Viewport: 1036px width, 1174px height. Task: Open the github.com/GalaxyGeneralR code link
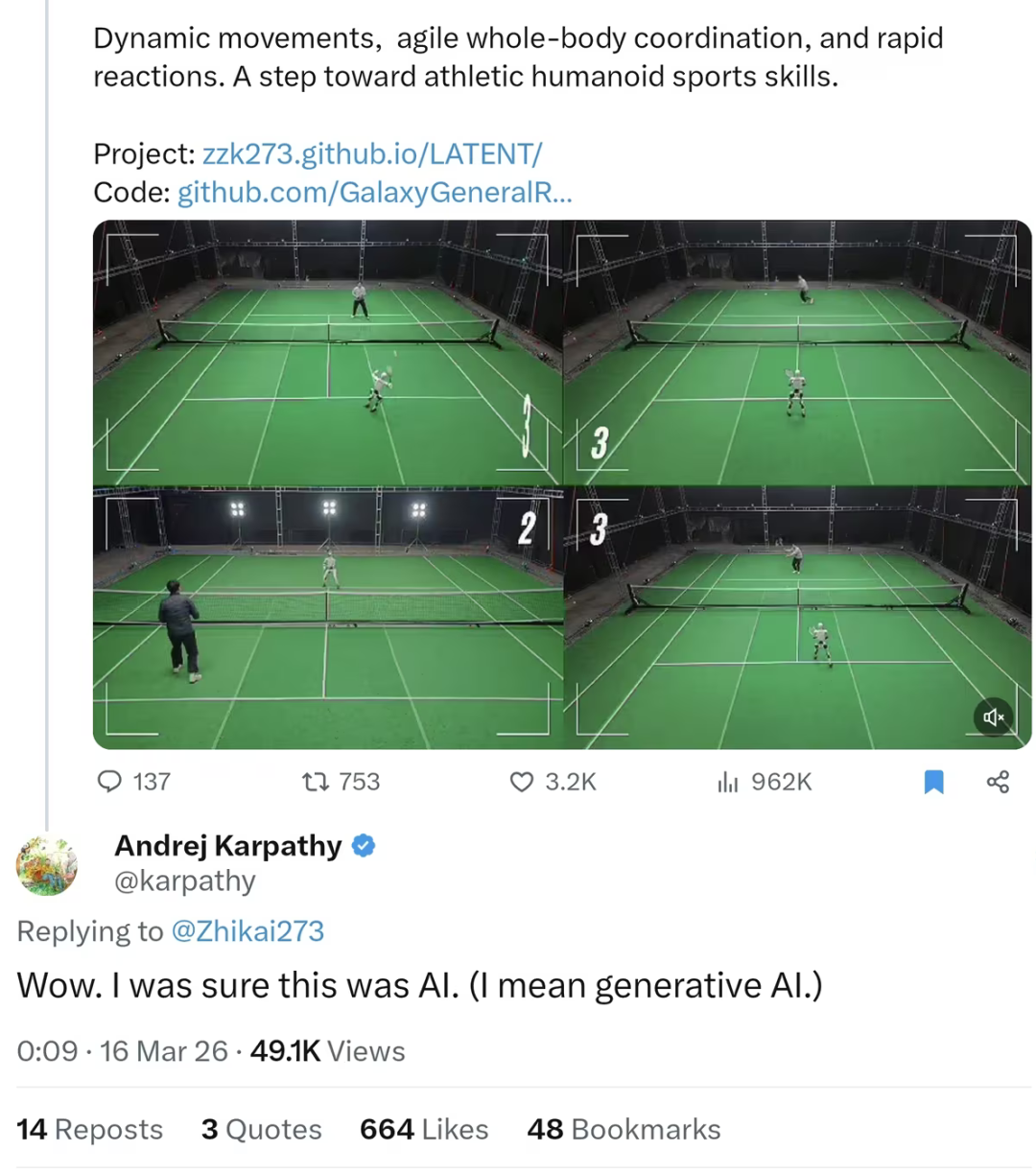(x=375, y=193)
